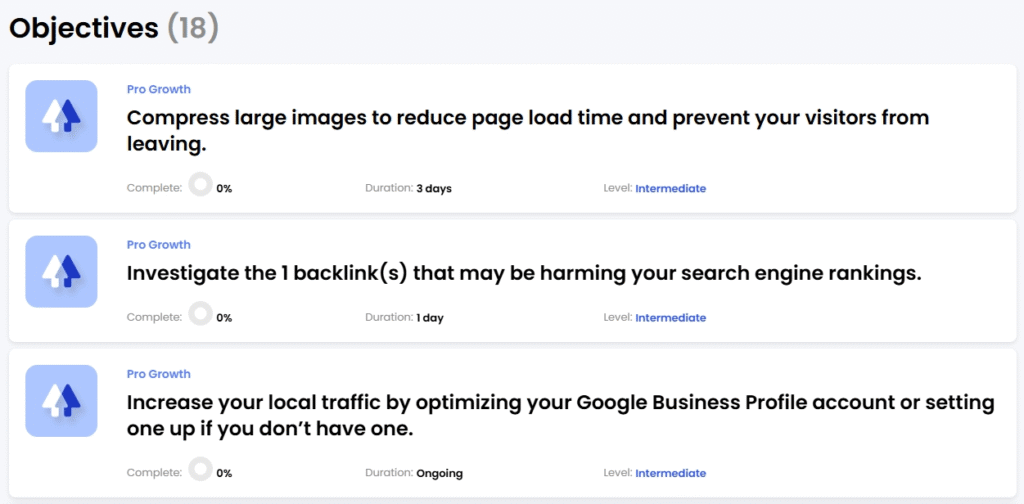Image resolution: width=1024 pixels, height=504 pixels.
Task: Click the Pro Growth label above the compress images title
Action: point(158,89)
